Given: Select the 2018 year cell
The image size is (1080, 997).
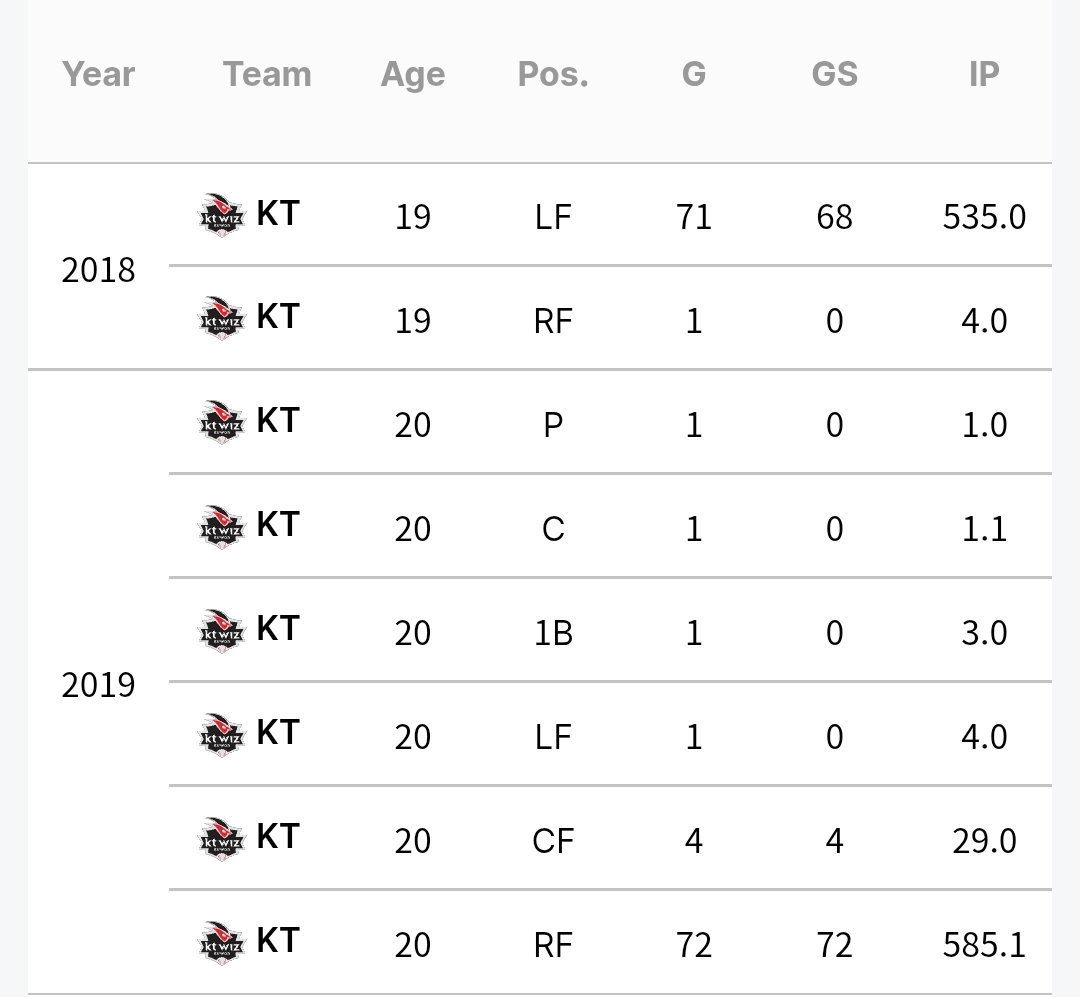Looking at the screenshot, I should (98, 270).
